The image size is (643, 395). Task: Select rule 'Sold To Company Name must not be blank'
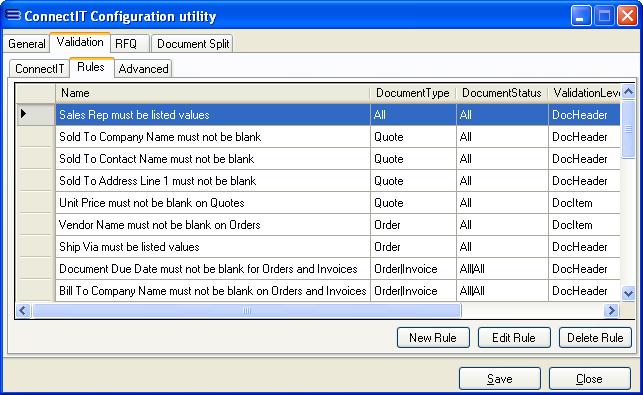pos(212,137)
